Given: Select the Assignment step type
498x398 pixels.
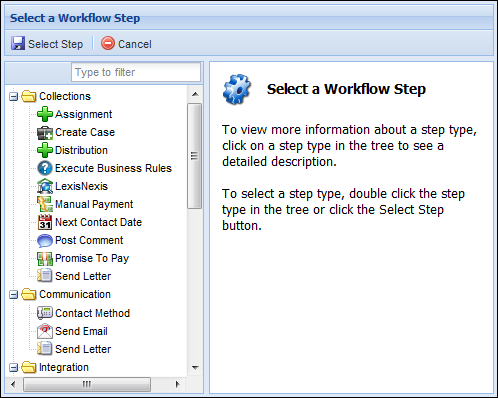Looking at the screenshot, I should [84, 114].
